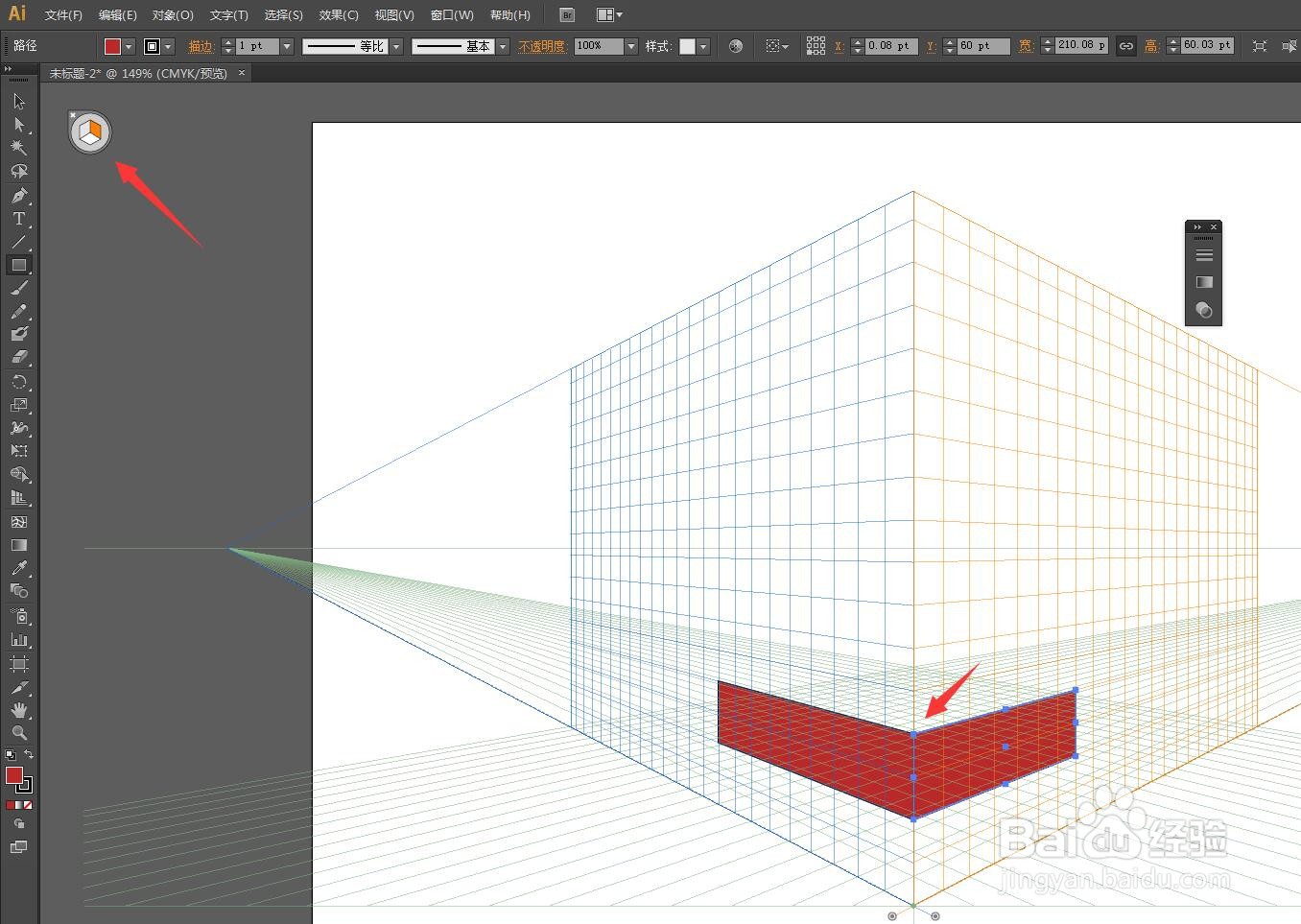Open arrange documents layout dropdown

pyautogui.click(x=609, y=14)
